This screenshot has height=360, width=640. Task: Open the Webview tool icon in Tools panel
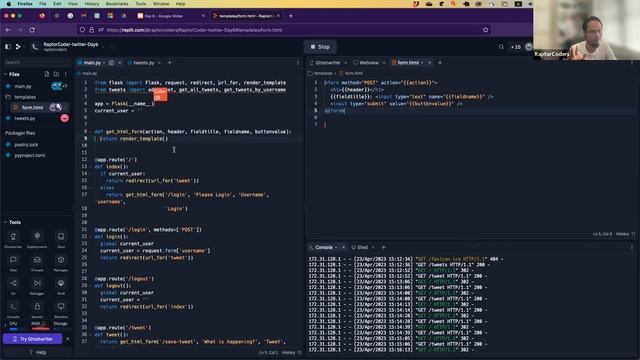pyautogui.click(x=61, y=309)
